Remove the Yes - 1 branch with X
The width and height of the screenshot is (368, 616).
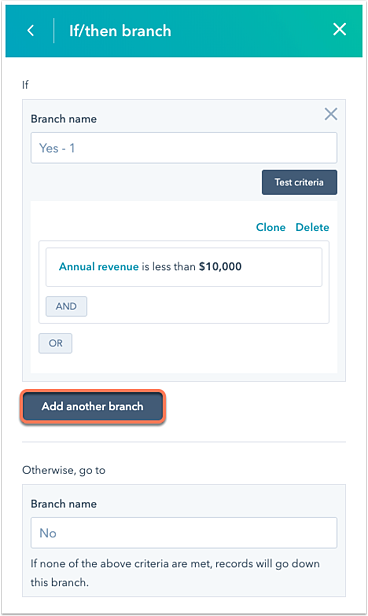331,114
